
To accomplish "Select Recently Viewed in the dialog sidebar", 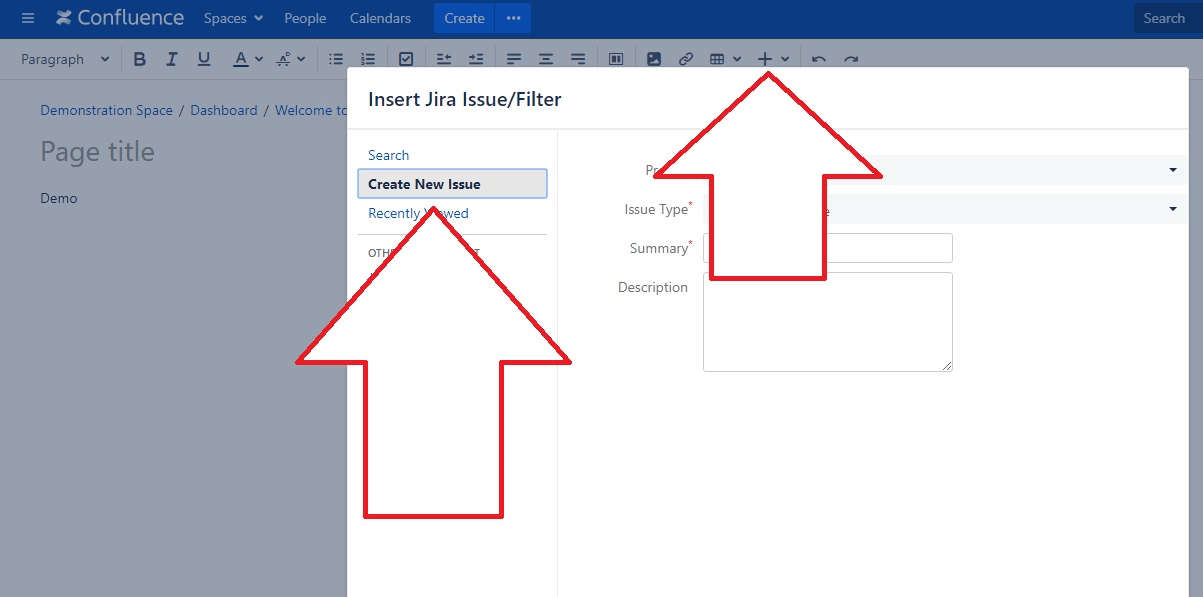I will pos(418,213).
